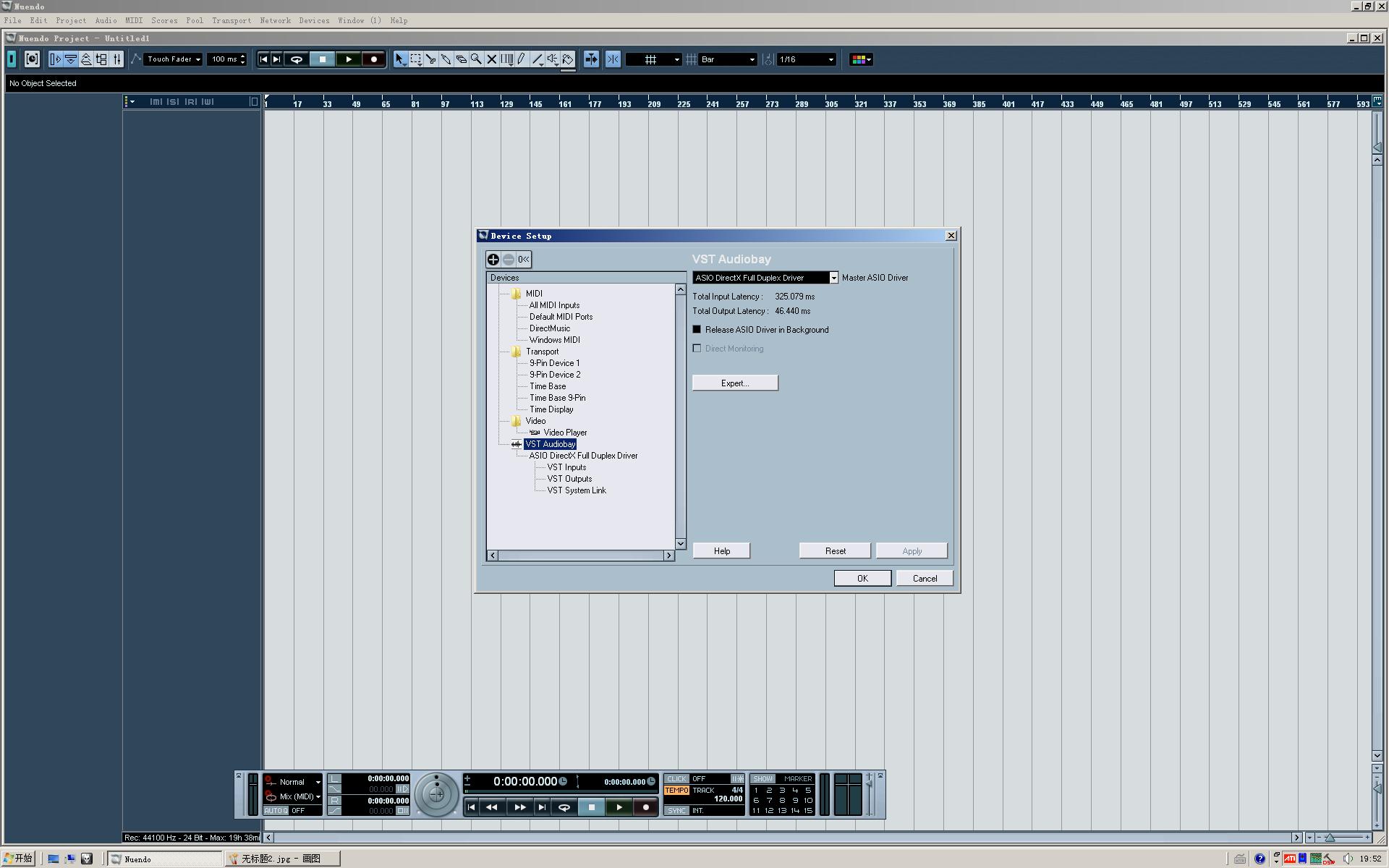Select the Play speaker tool

tap(553, 59)
